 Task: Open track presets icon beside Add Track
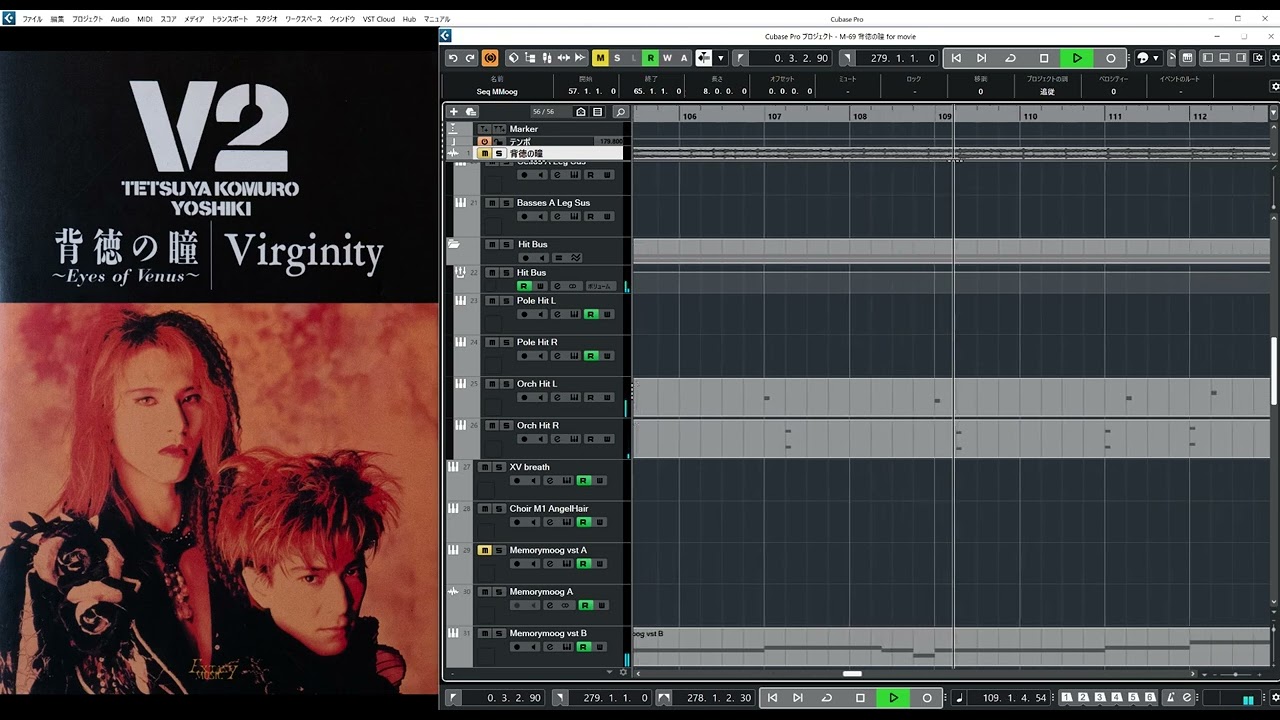471,112
